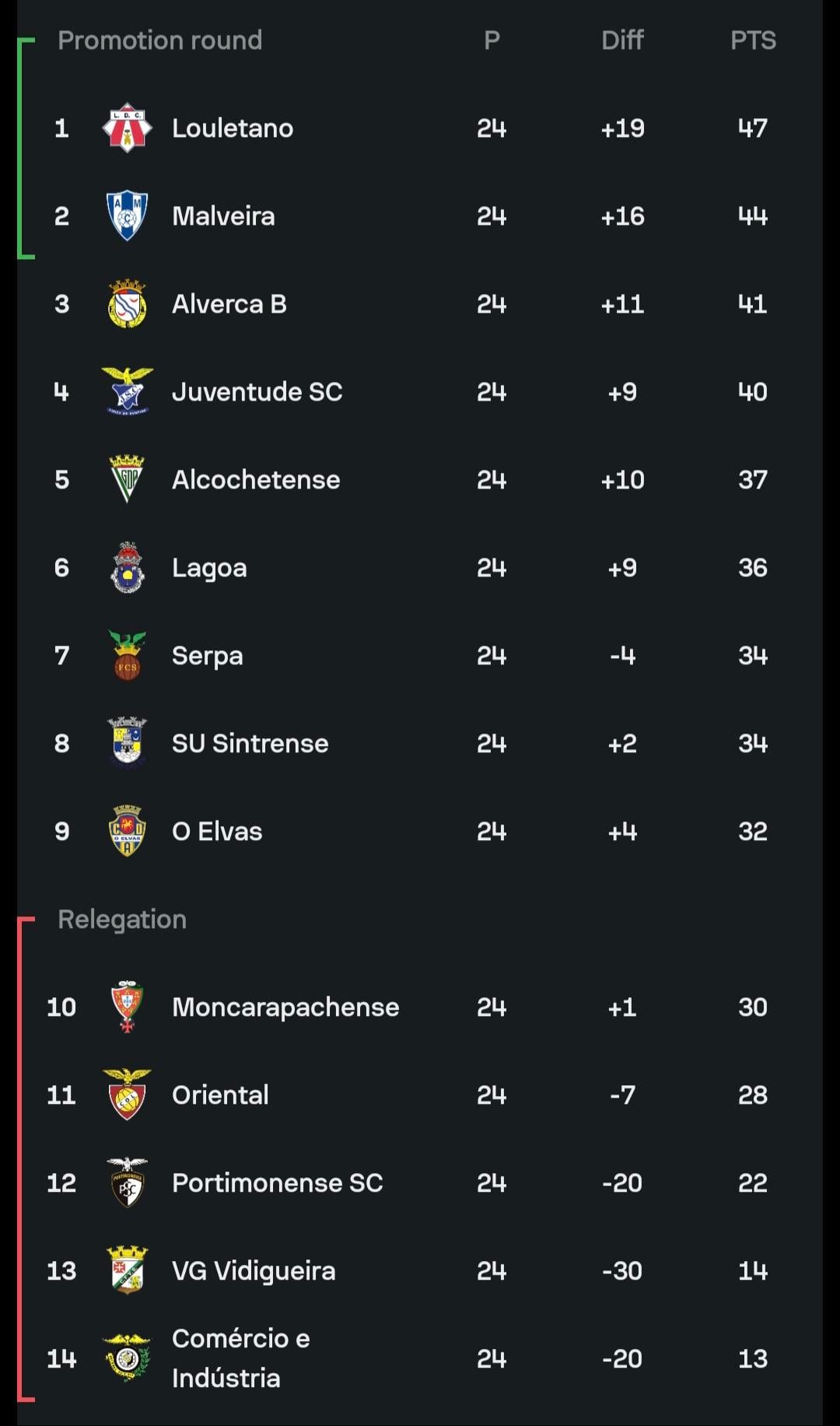Screen dimensions: 840x1426
Task: Click the Diff column header
Action: point(622,40)
